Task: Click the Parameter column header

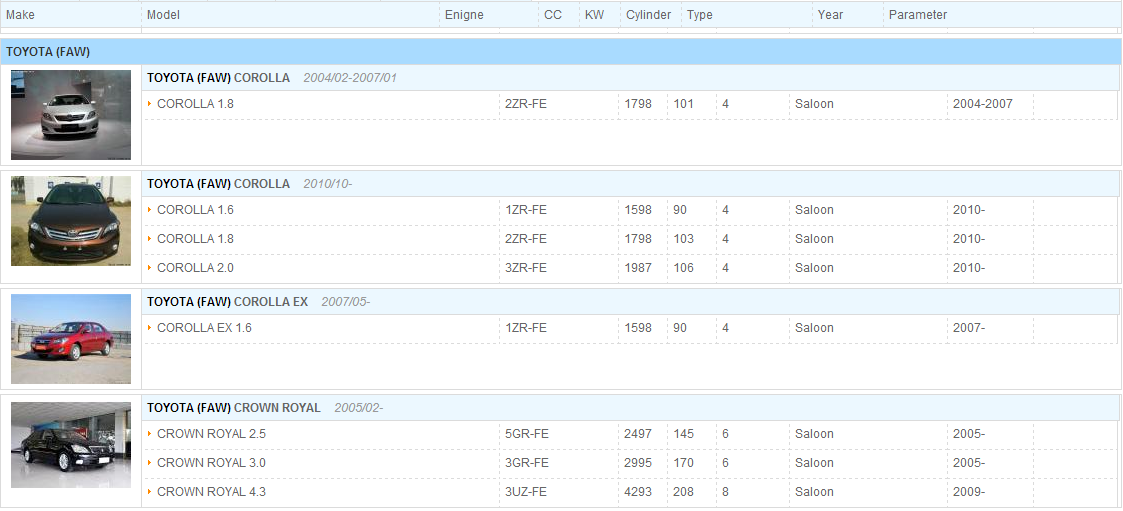Action: 918,14
